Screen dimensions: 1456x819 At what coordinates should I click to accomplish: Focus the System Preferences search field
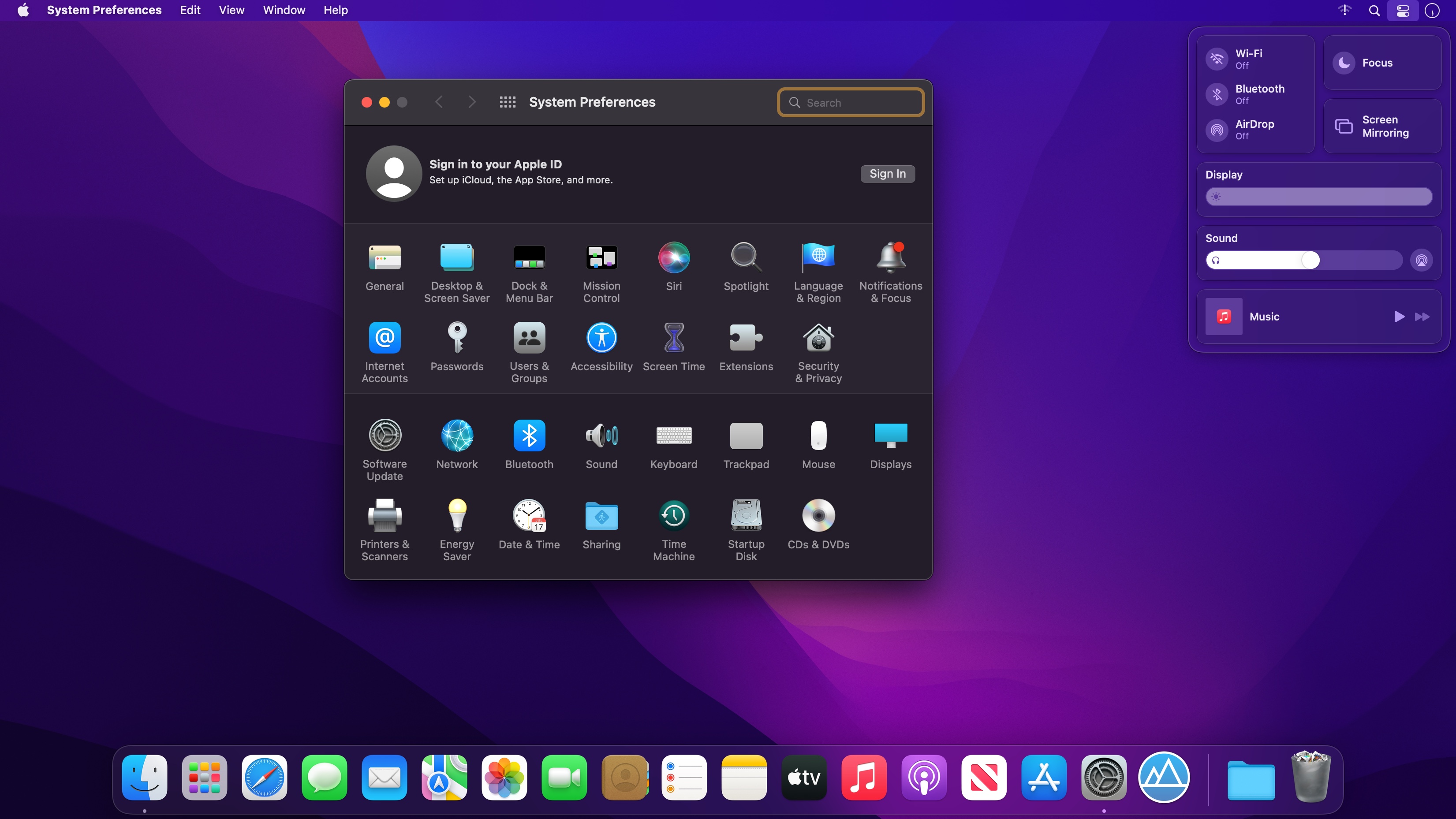tap(851, 102)
